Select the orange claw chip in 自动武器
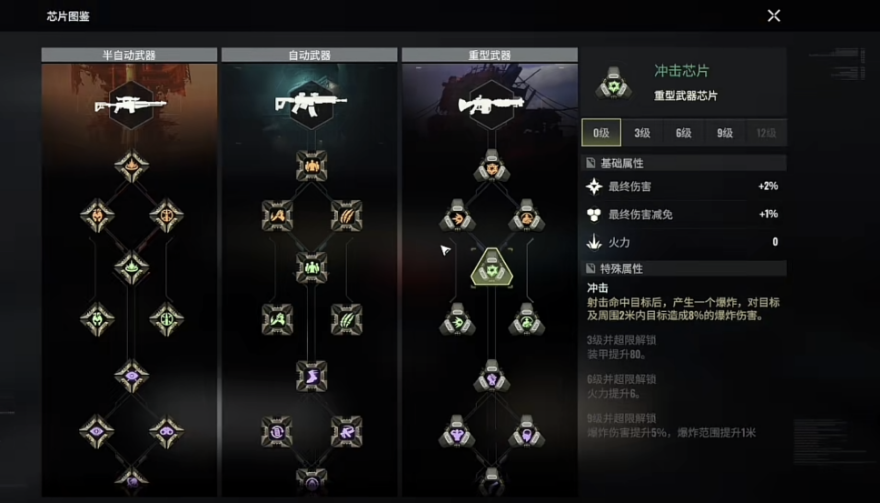 coord(346,216)
